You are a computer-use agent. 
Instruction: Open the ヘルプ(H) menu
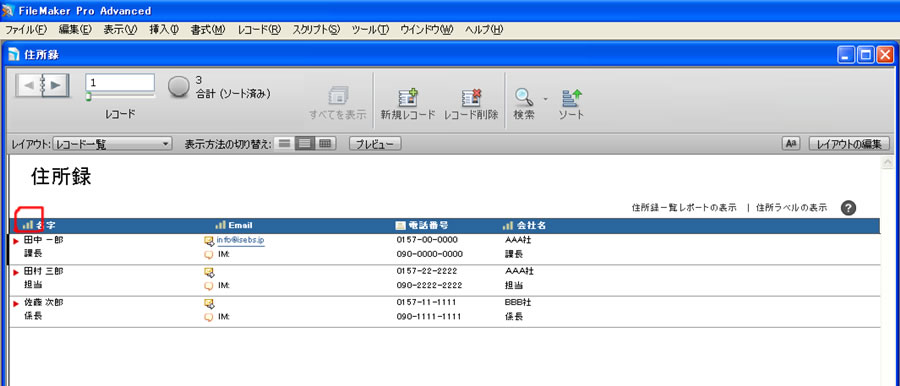484,30
